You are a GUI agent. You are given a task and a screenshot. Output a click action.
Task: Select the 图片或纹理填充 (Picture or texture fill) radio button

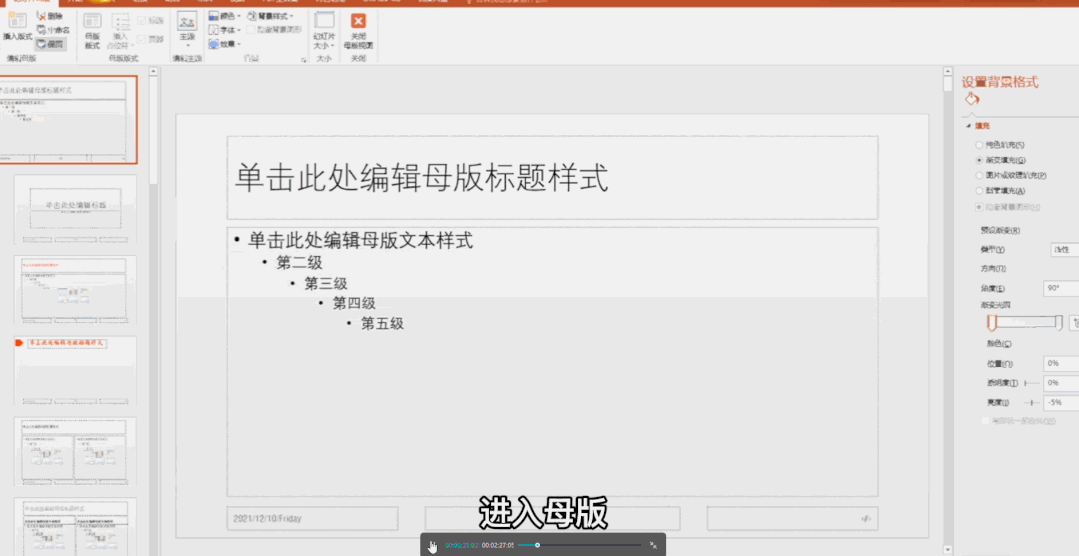pos(979,175)
